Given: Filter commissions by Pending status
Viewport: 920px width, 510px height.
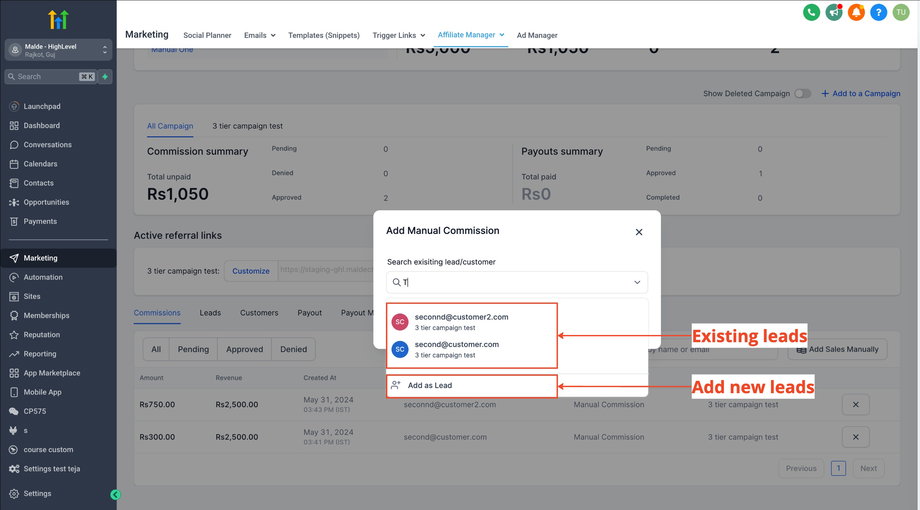Looking at the screenshot, I should tap(193, 349).
